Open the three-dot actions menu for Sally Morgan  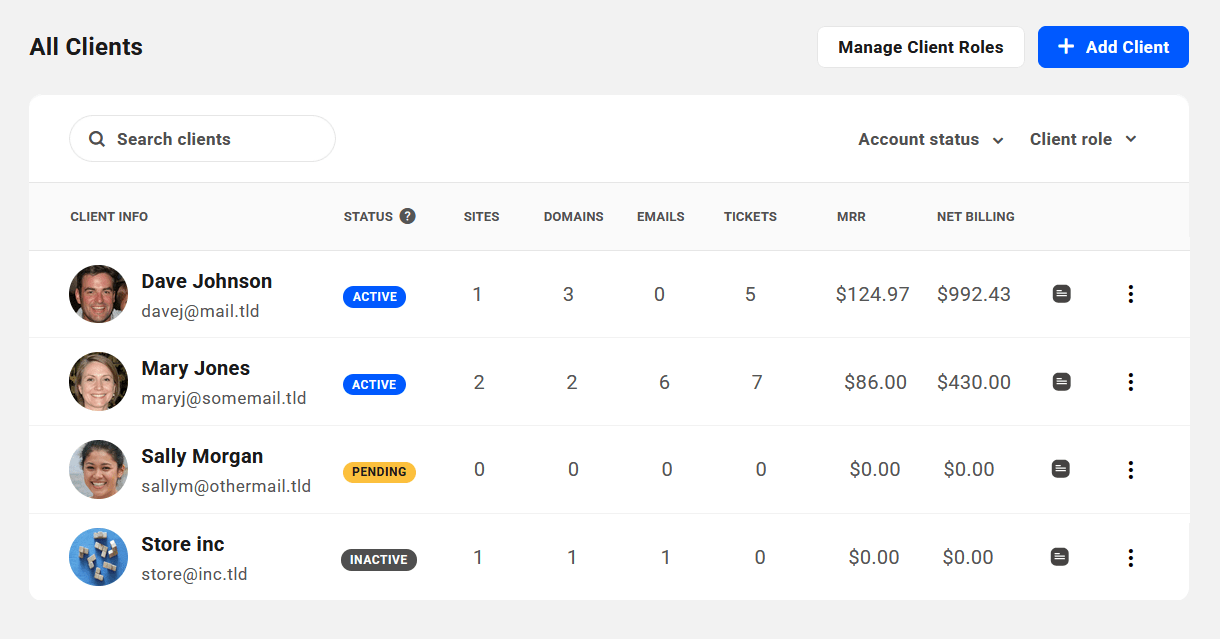pos(1131,469)
